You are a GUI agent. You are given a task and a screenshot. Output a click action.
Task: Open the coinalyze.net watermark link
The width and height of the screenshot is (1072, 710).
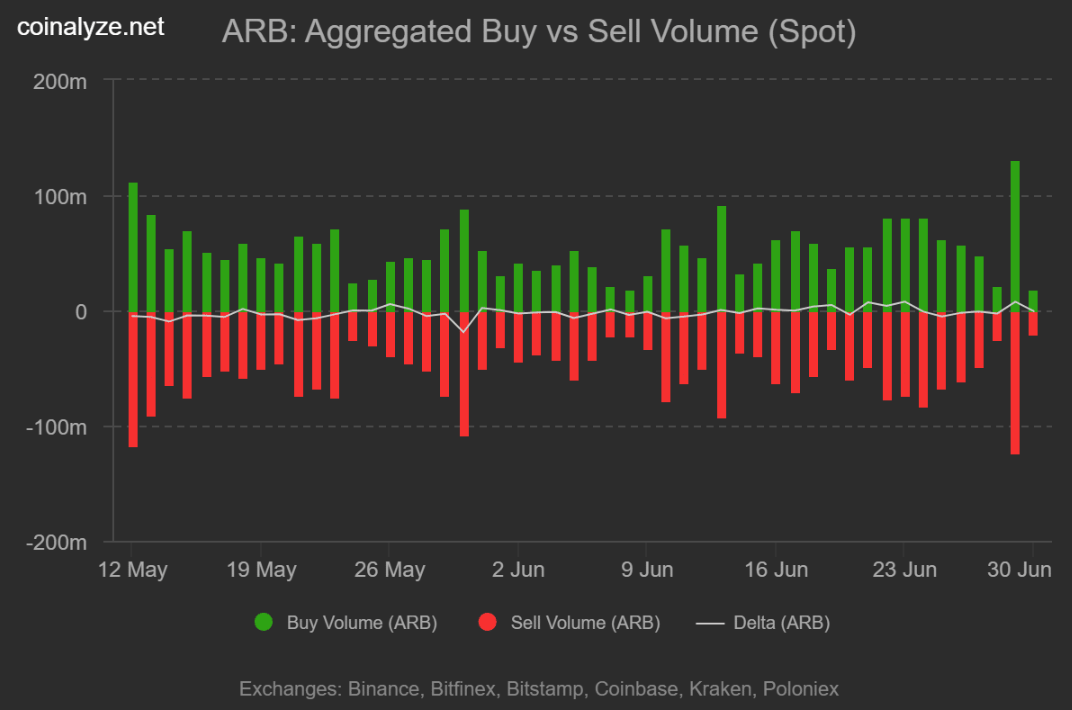[x=90, y=27]
